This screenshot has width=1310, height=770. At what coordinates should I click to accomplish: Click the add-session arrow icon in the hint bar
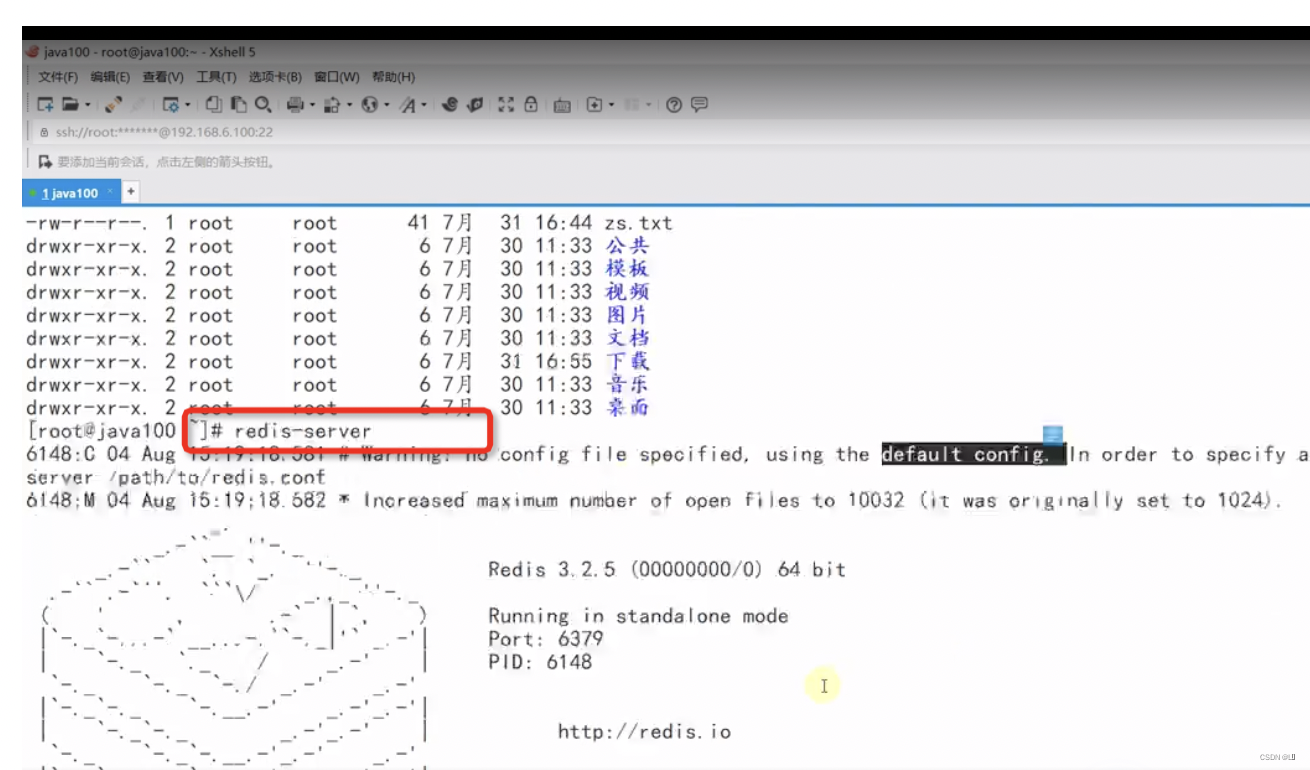[x=44, y=161]
